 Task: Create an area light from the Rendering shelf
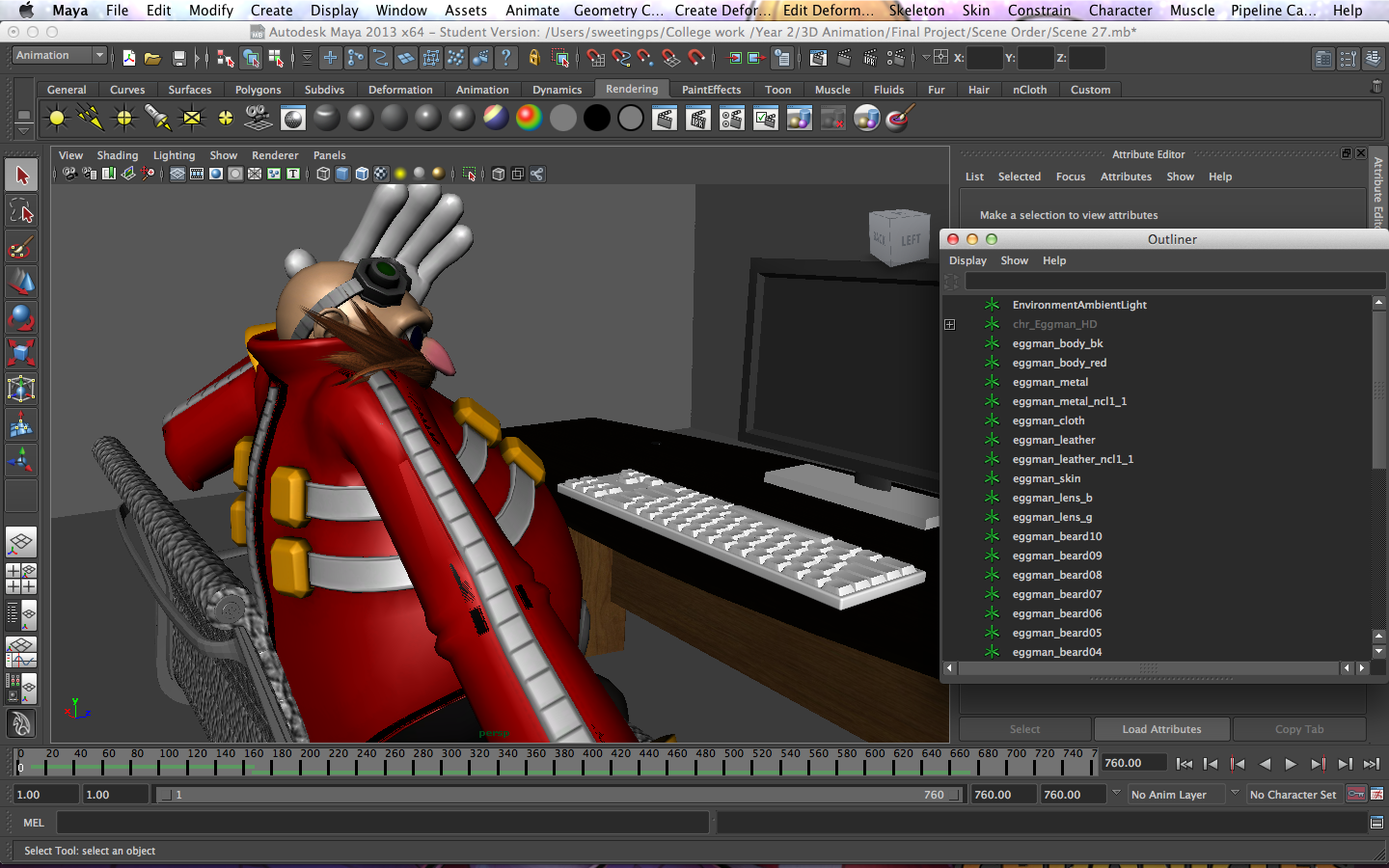point(189,117)
